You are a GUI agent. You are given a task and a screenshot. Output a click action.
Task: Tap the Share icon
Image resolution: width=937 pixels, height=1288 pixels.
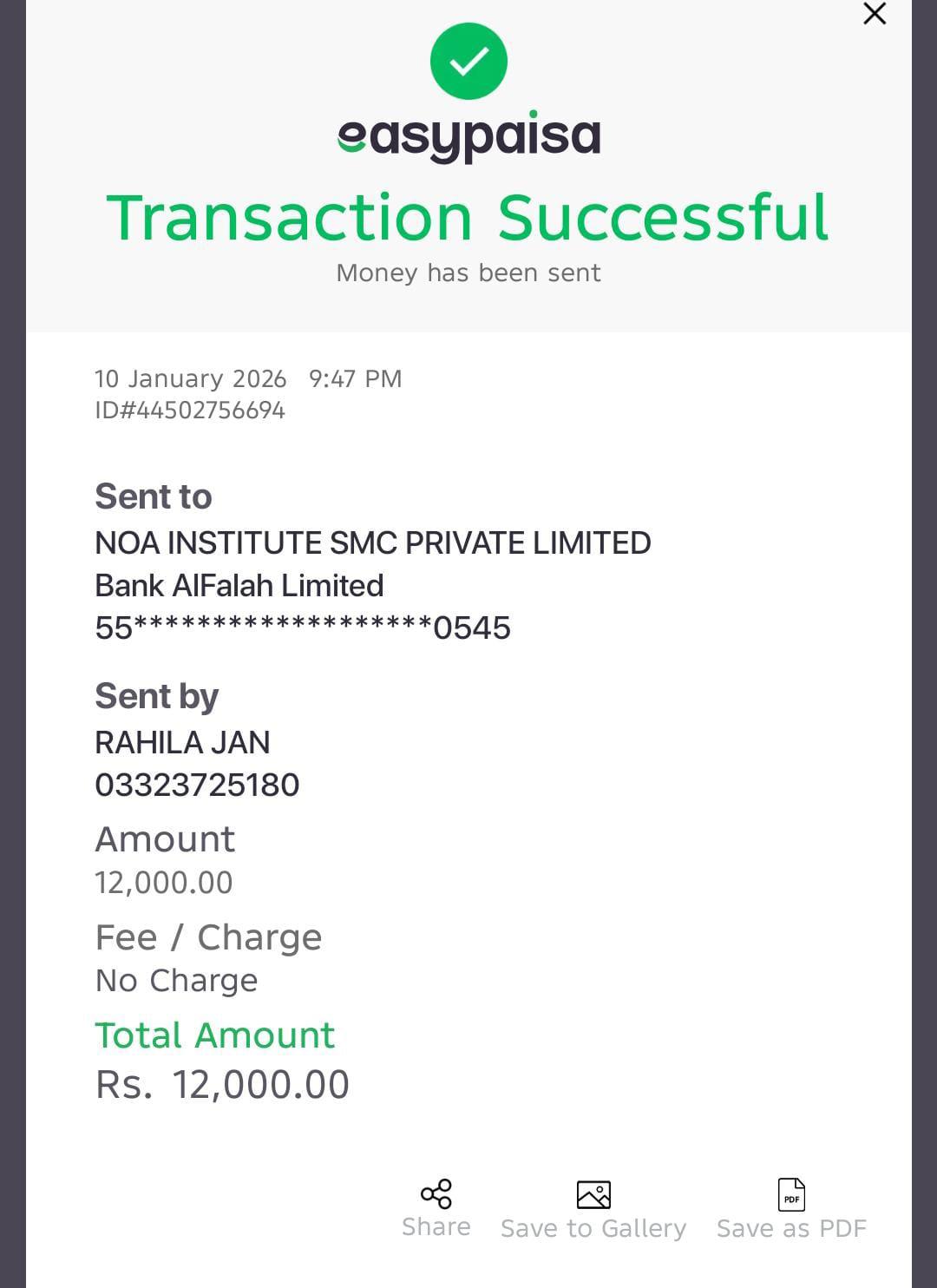[x=436, y=1194]
